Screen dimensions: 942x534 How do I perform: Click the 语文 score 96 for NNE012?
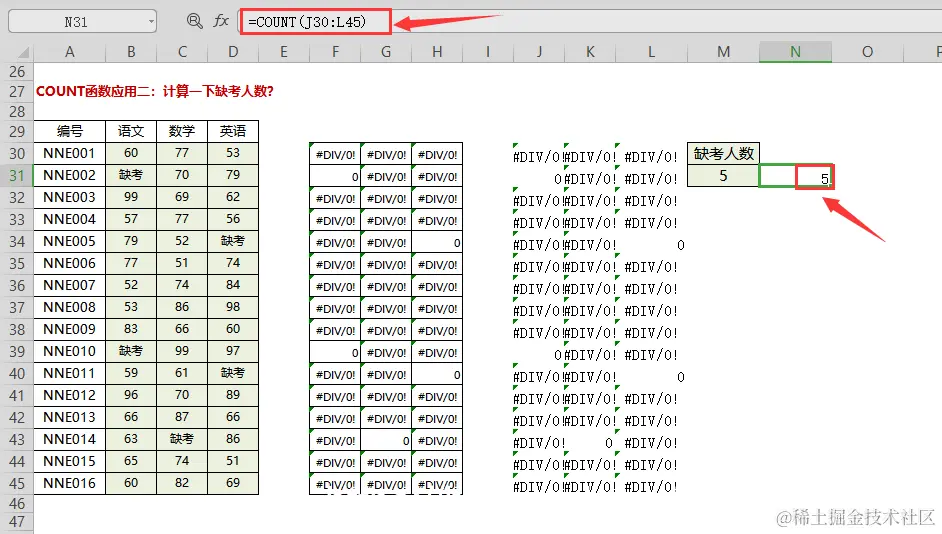coord(131,395)
